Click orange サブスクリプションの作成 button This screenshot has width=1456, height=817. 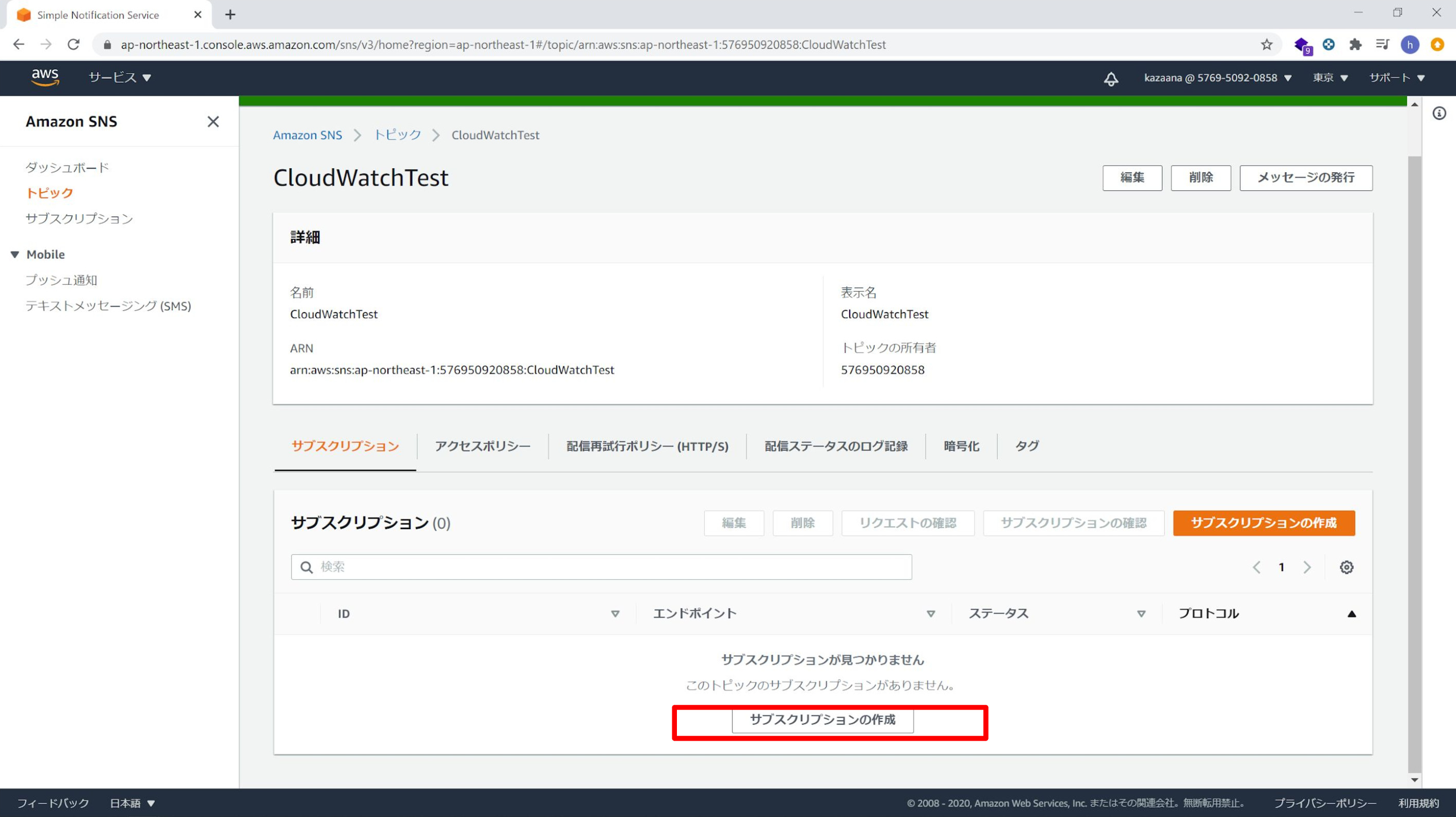point(1264,523)
